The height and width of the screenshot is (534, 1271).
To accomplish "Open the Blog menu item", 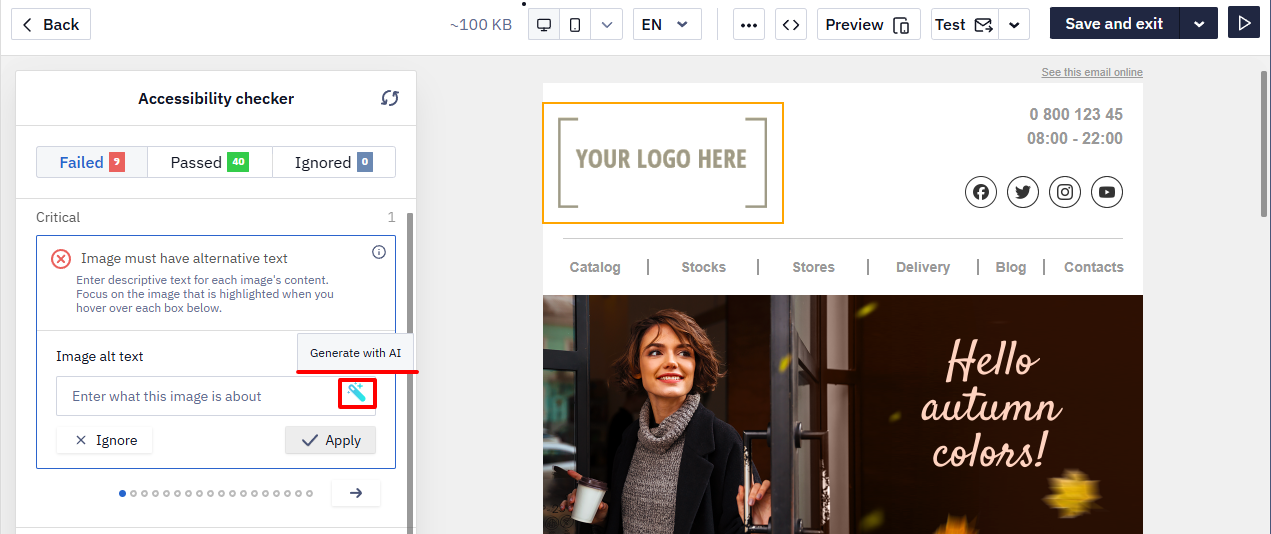I will (1011, 267).
